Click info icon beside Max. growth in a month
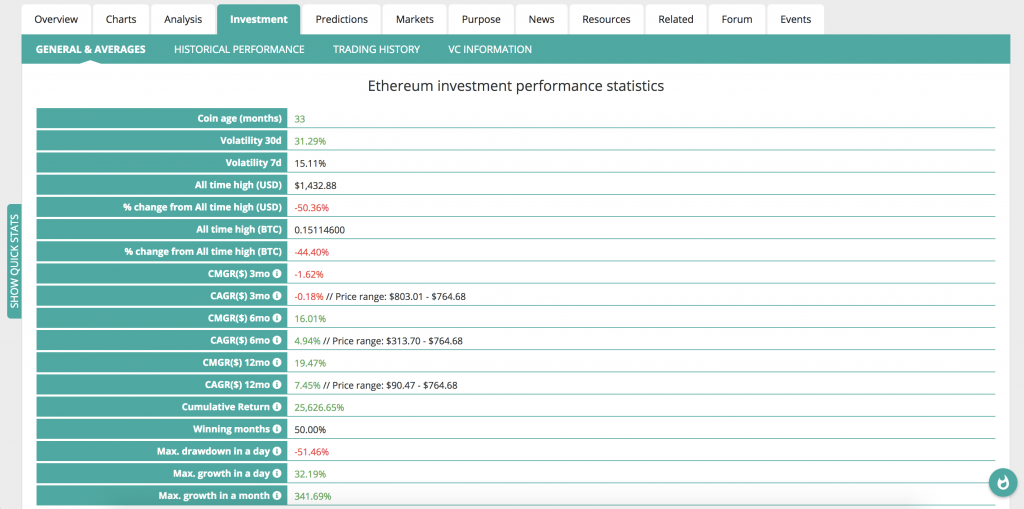This screenshot has width=1024, height=509. (x=277, y=496)
